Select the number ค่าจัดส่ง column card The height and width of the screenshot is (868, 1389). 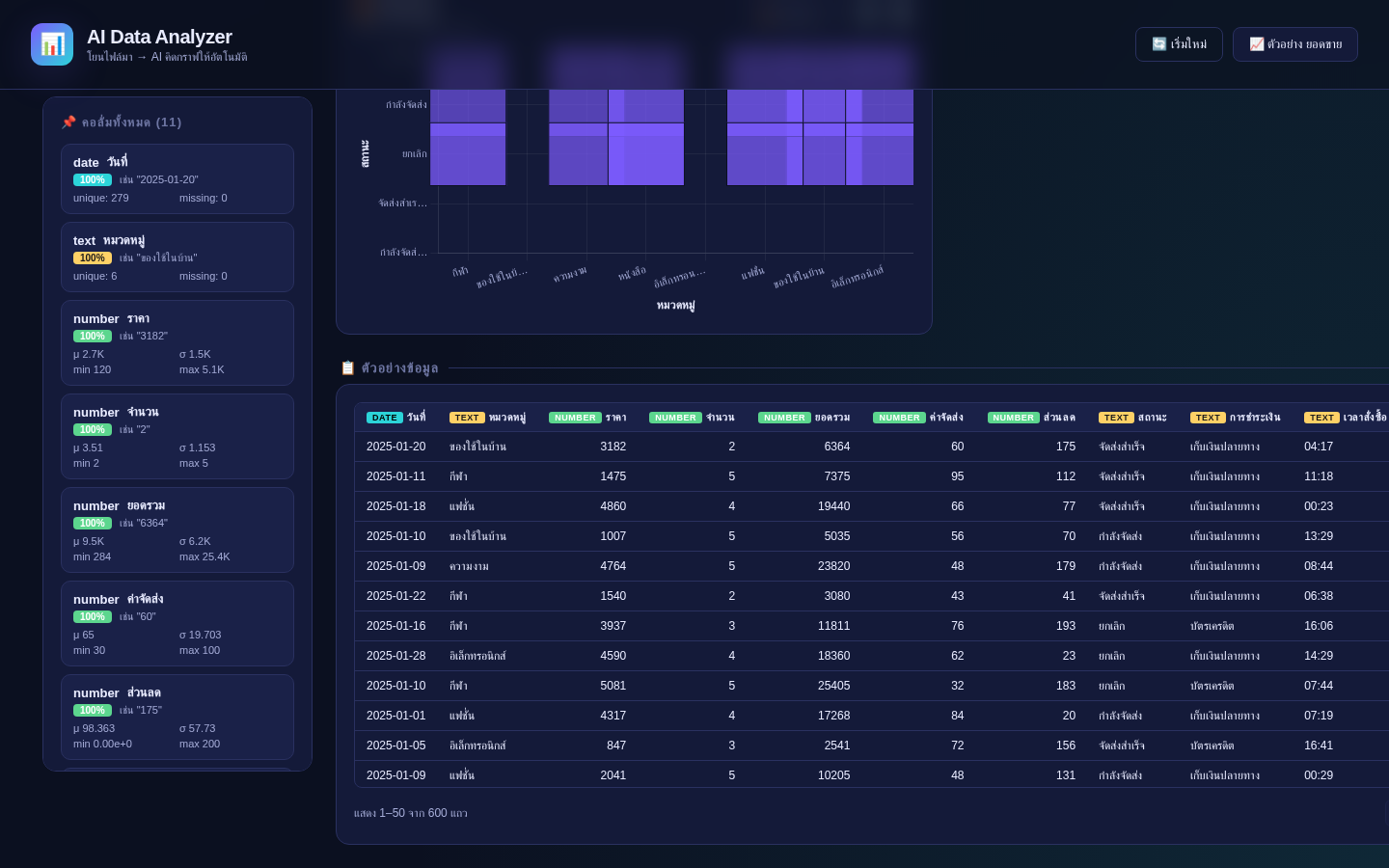[177, 623]
